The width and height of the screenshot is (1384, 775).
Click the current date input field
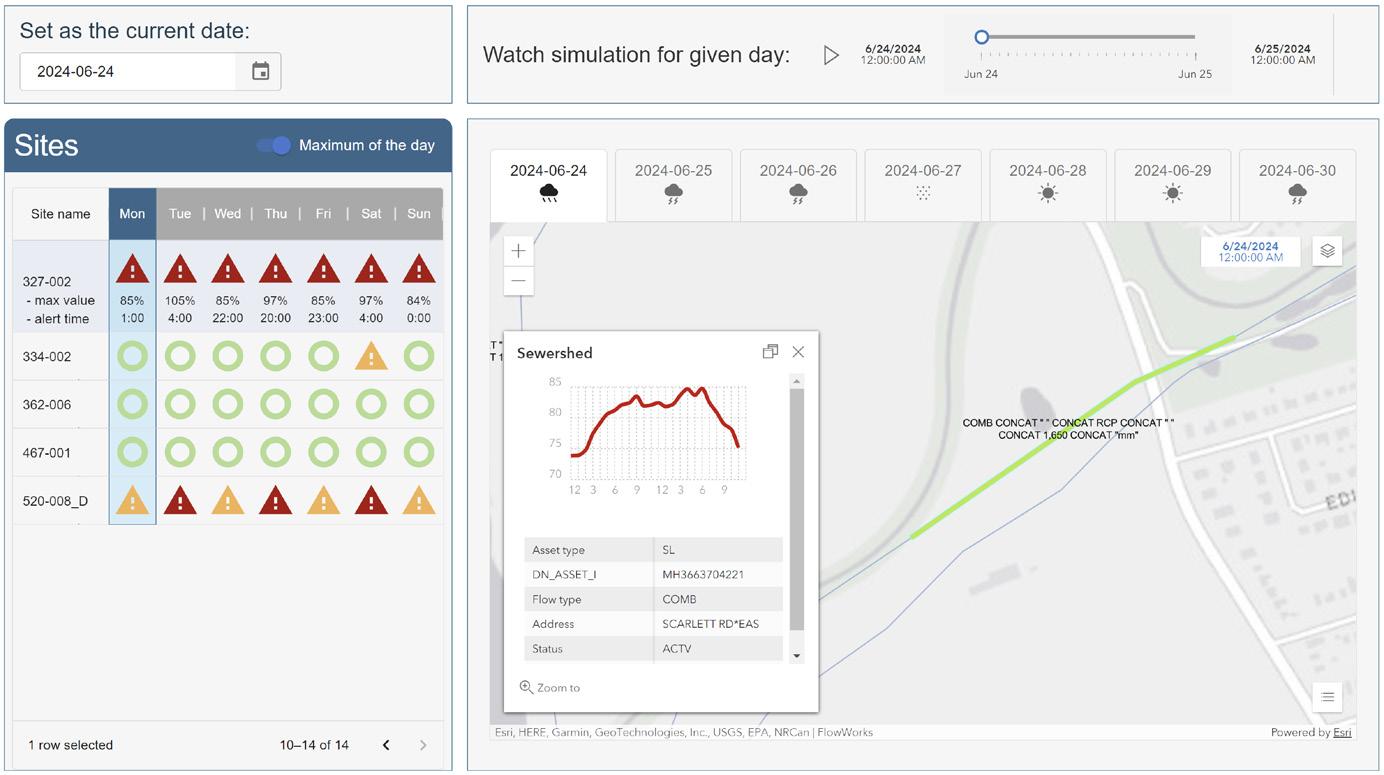[128, 71]
